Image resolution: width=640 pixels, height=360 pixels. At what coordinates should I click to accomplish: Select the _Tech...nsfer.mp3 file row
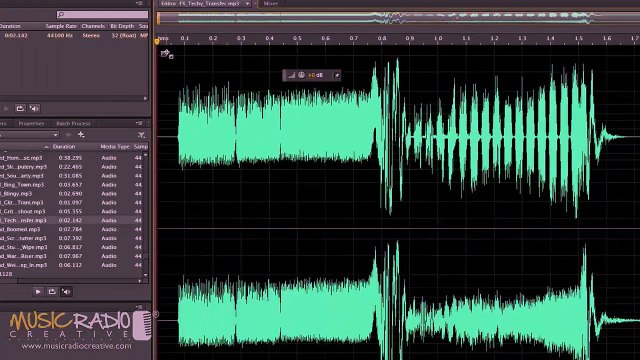[71, 220]
